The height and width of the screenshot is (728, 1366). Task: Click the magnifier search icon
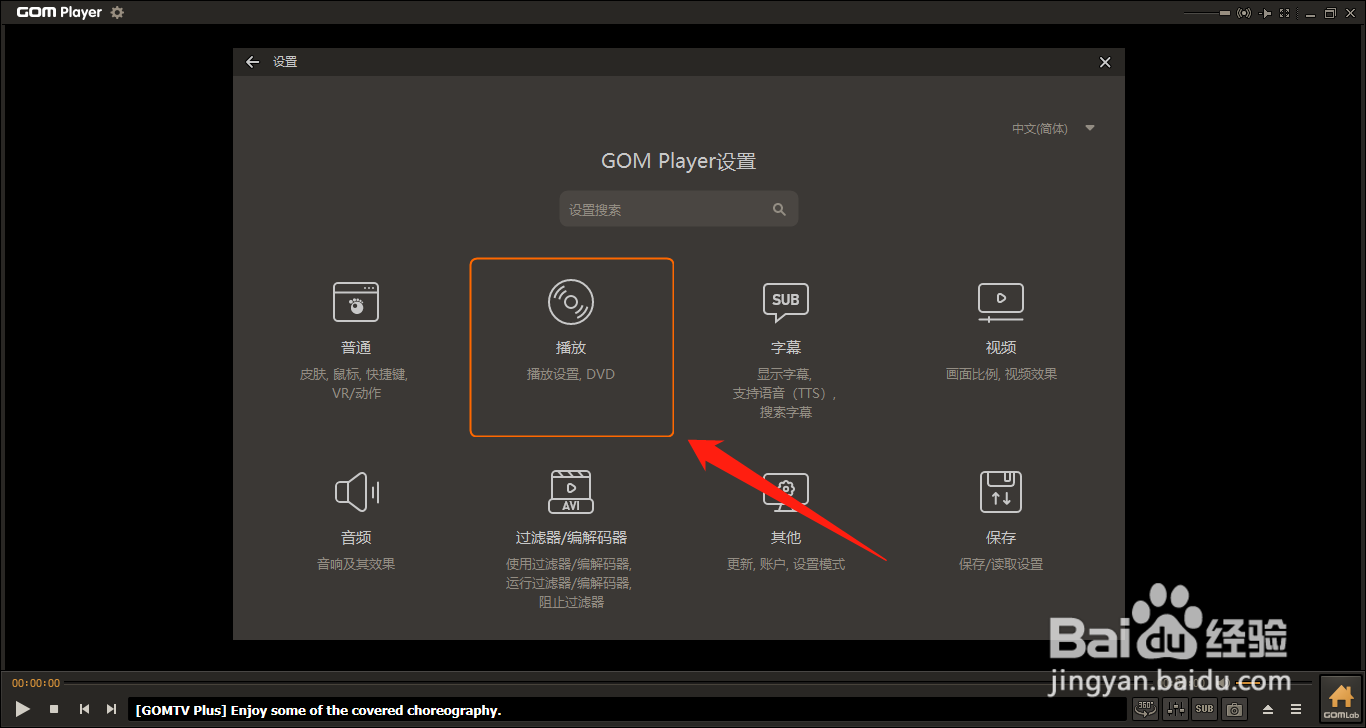pyautogui.click(x=779, y=210)
